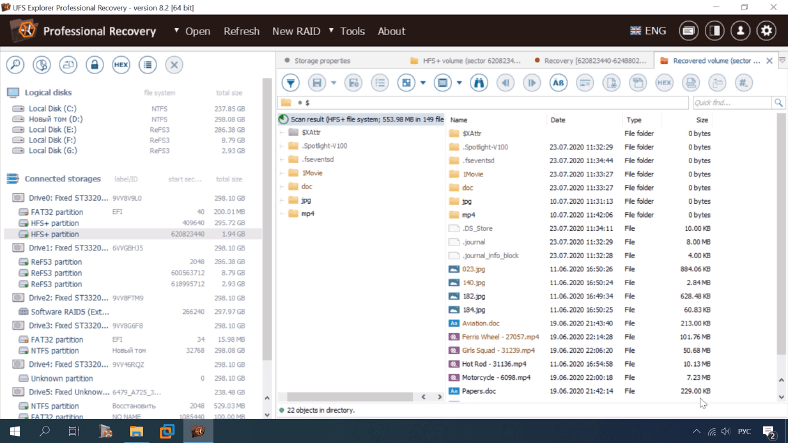Open settings via the header gear icon
The image size is (788, 443).
tap(766, 31)
